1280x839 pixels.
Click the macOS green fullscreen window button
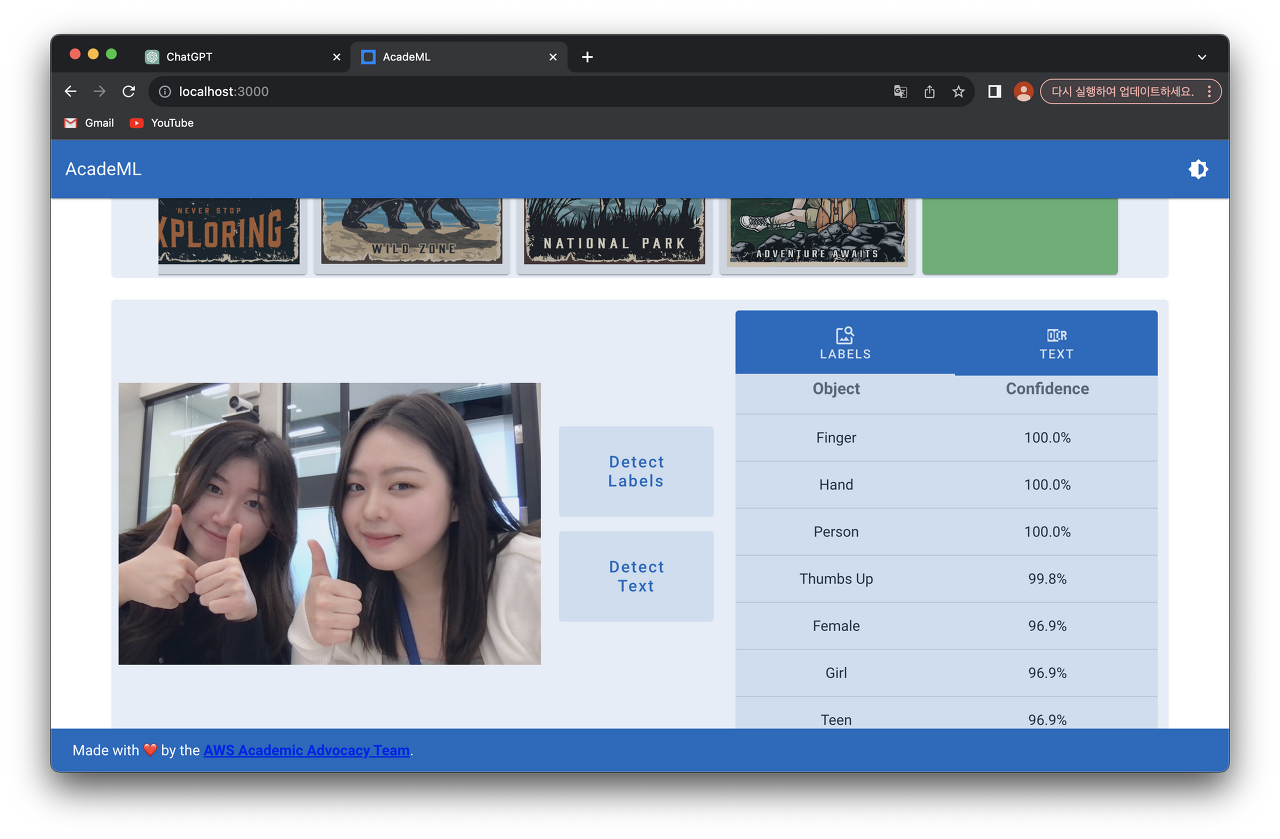coord(111,54)
